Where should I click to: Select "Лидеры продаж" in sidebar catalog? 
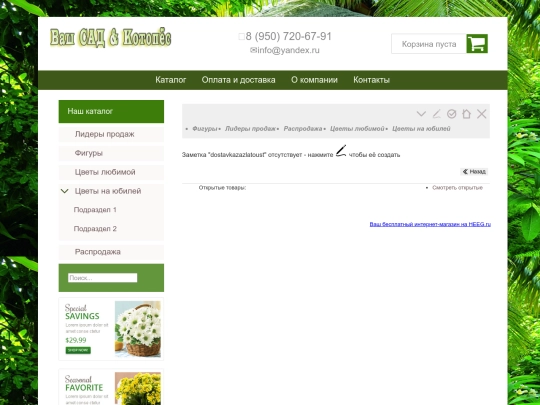pyautogui.click(x=111, y=134)
